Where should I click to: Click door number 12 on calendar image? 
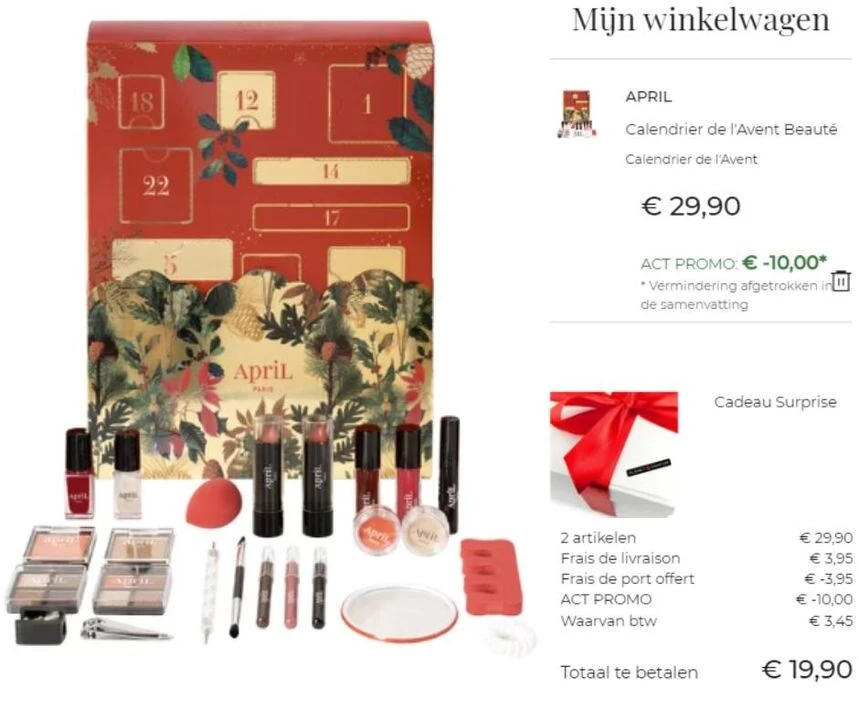click(246, 101)
